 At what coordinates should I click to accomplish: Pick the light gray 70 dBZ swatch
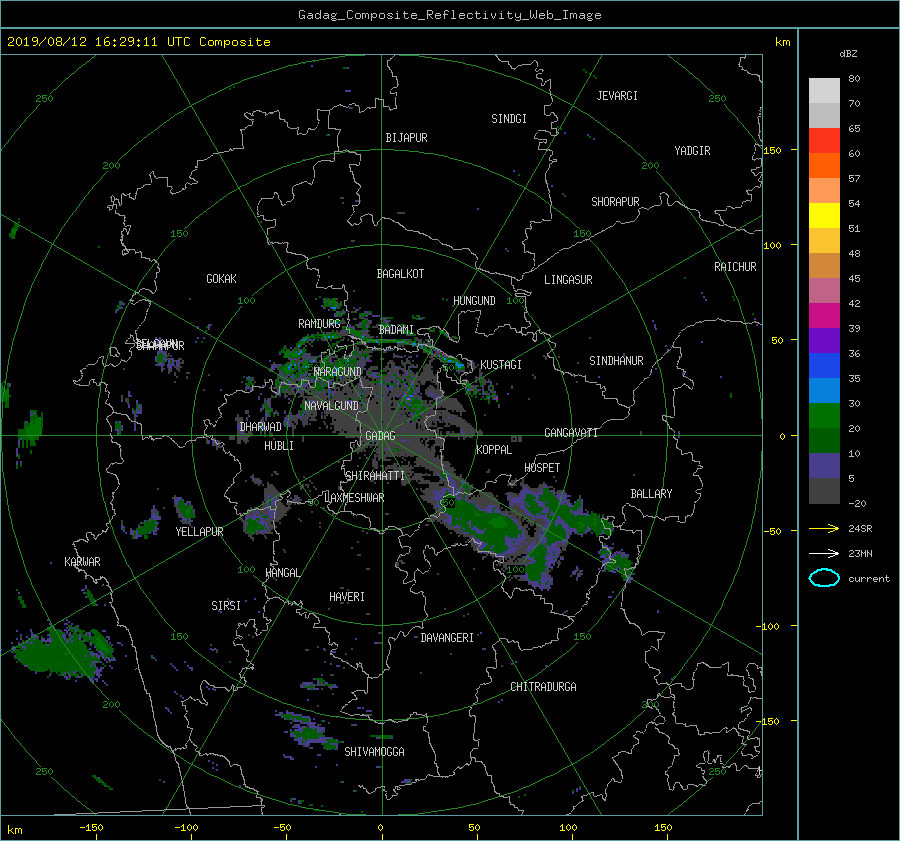[x=824, y=91]
